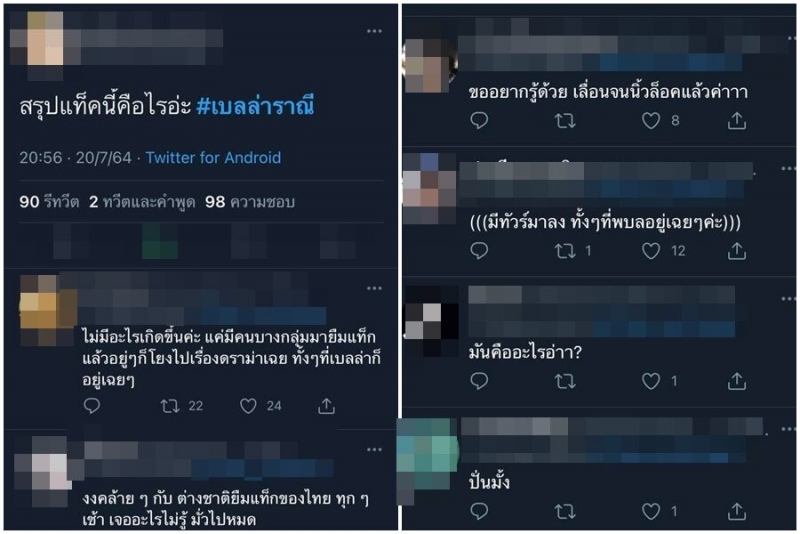This screenshot has width=800, height=534.
Task: Open more options on the ไม่มีอะไรเกิดขึ้นค่ะ reply
Action: [374, 289]
